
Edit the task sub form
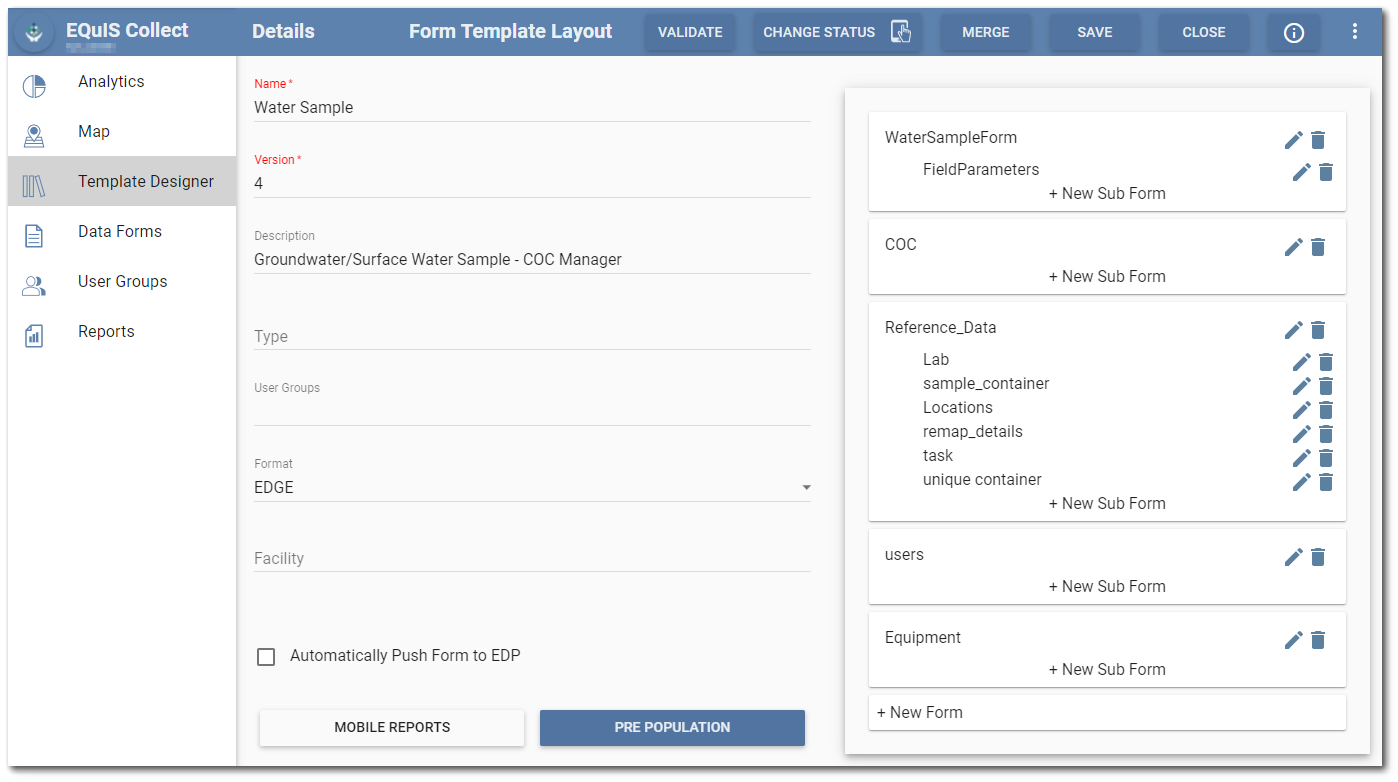1301,458
